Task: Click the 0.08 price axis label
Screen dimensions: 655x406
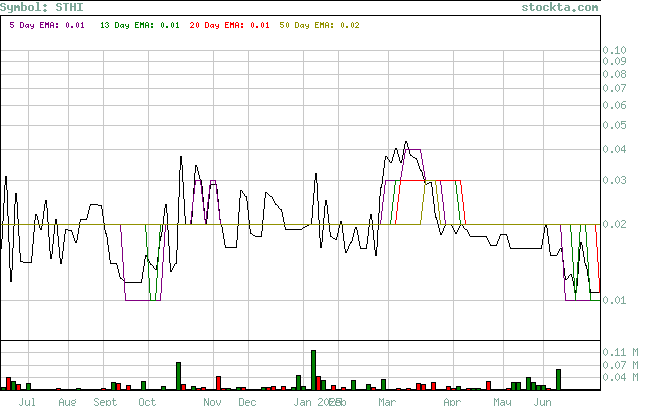Action: [614, 74]
